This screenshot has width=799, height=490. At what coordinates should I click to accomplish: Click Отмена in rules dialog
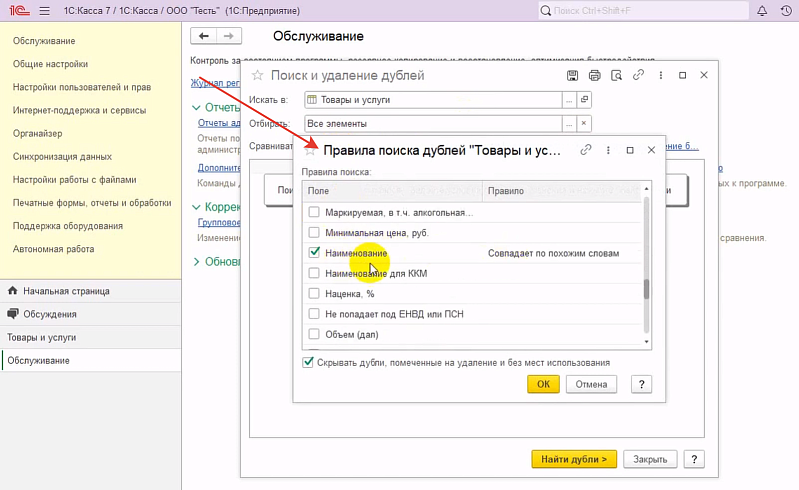coord(591,384)
